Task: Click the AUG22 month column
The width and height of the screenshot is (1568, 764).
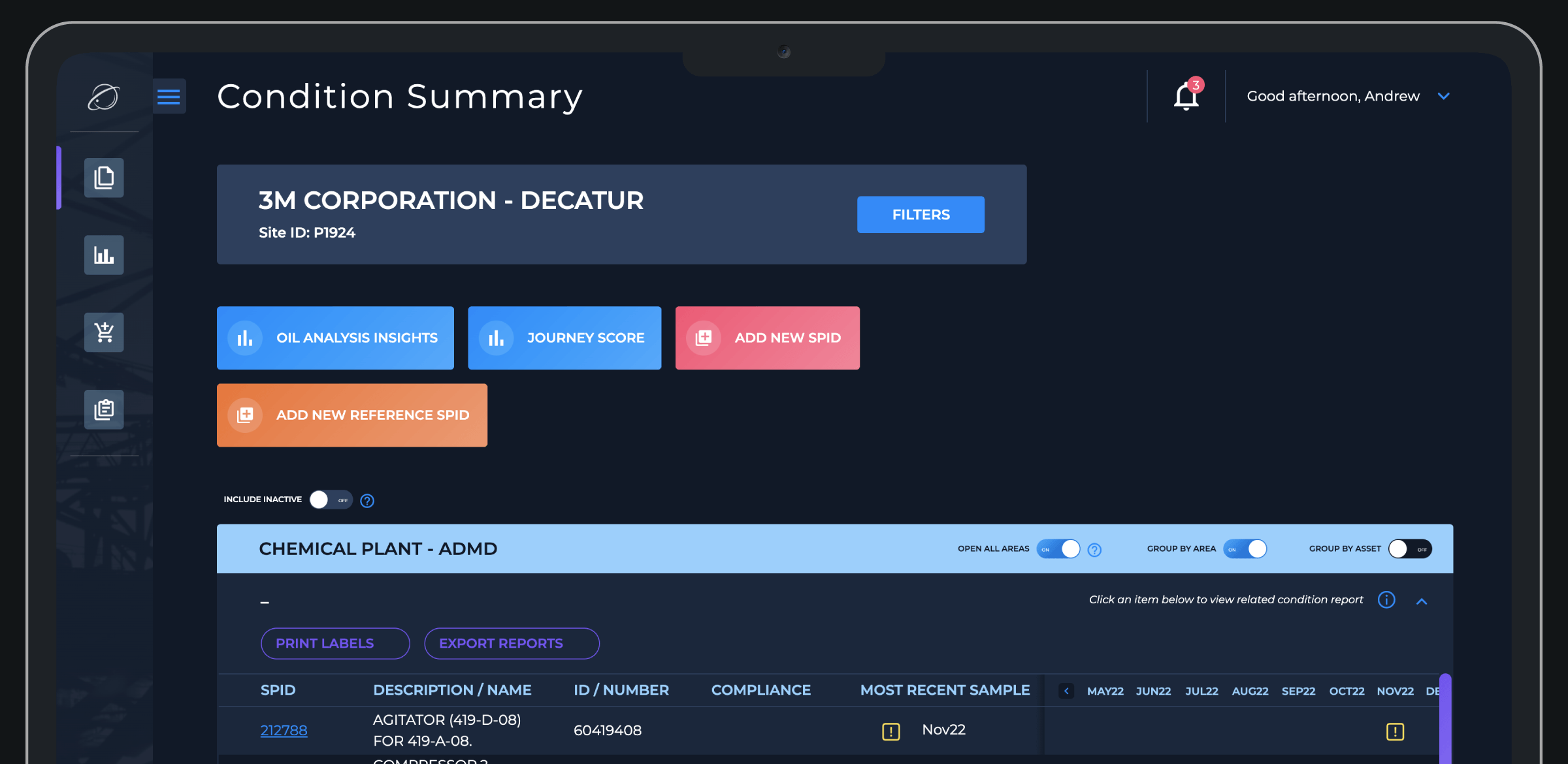Action: pos(1250,691)
